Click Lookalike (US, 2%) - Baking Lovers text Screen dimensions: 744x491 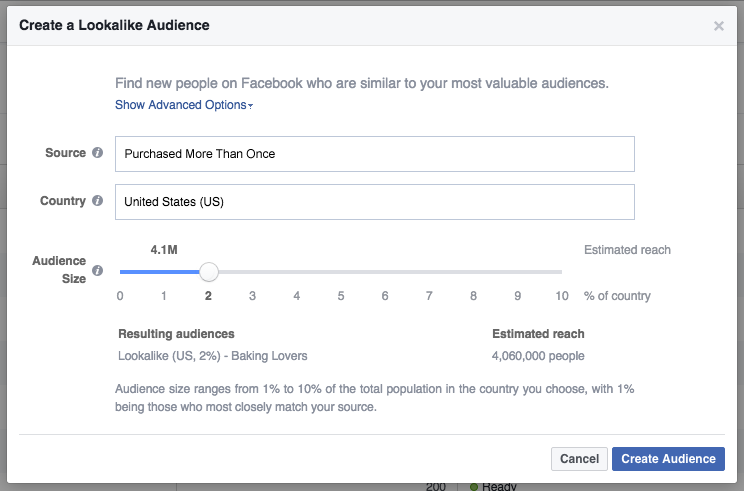tap(213, 356)
